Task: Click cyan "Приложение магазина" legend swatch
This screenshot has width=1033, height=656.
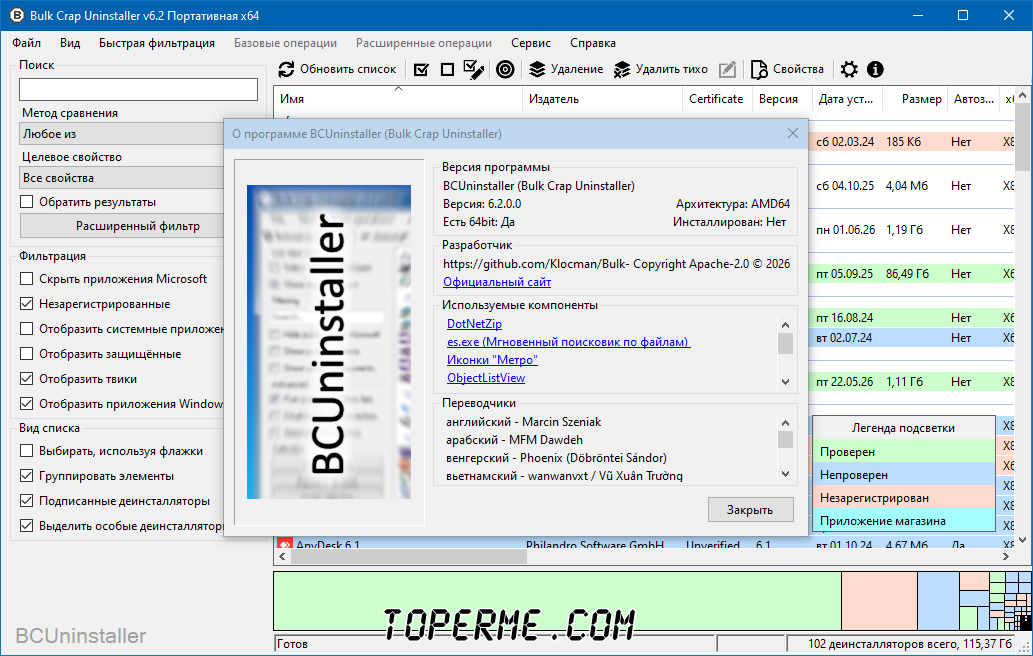Action: pyautogui.click(x=903, y=521)
